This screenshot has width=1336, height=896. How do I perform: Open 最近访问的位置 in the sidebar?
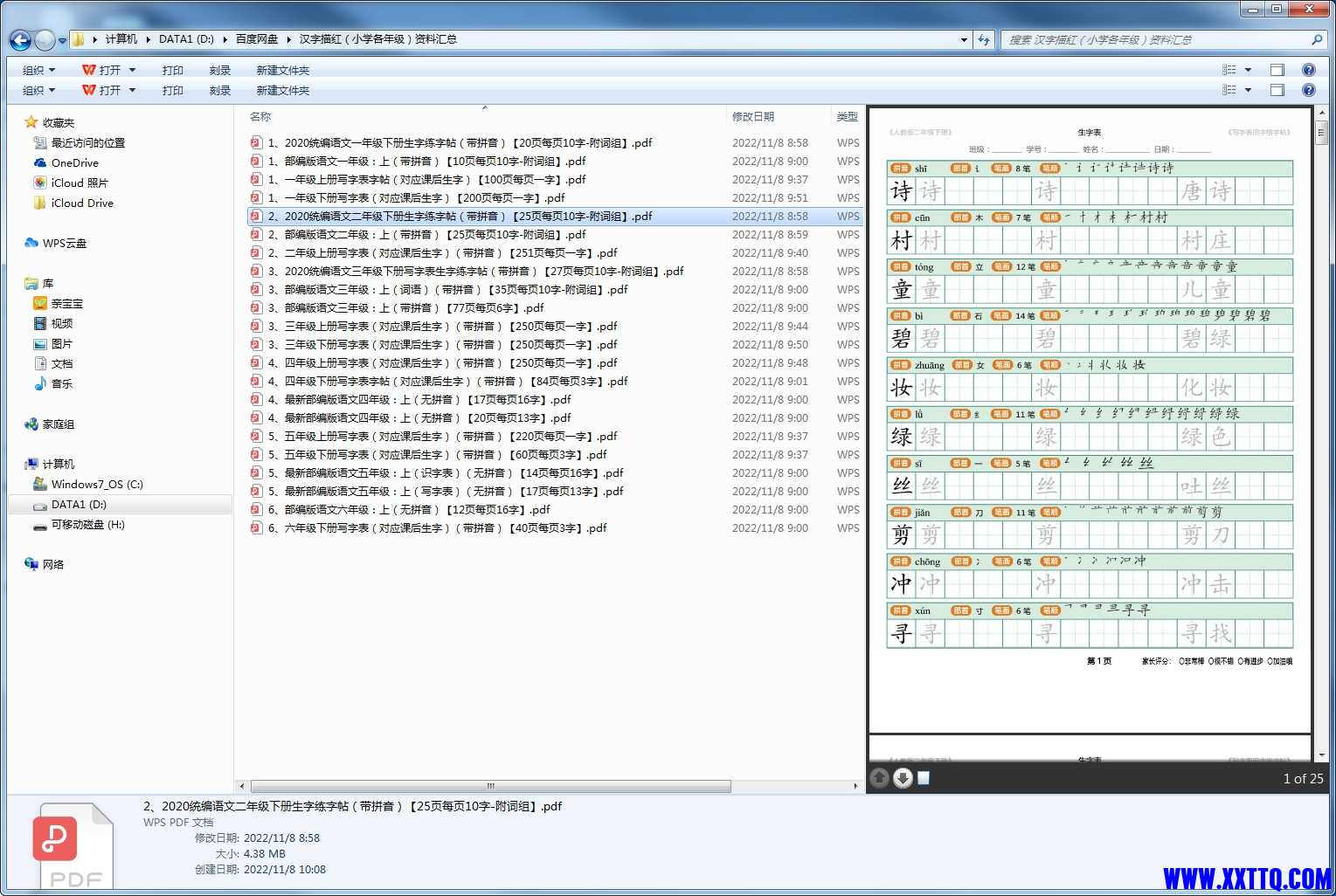point(87,142)
